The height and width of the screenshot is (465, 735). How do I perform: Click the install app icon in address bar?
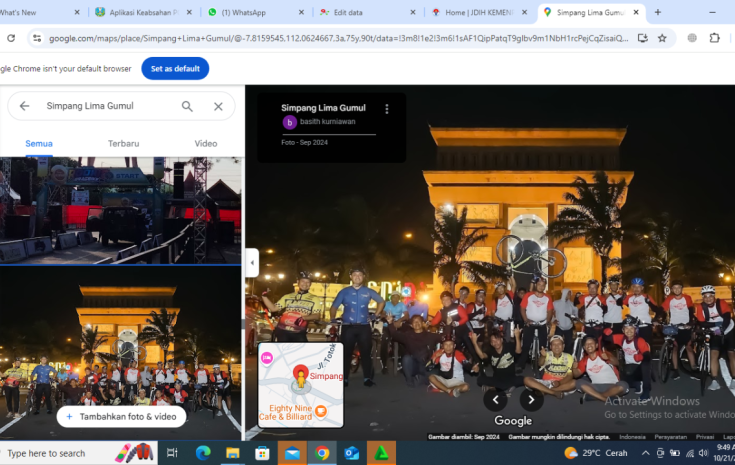(x=643, y=38)
